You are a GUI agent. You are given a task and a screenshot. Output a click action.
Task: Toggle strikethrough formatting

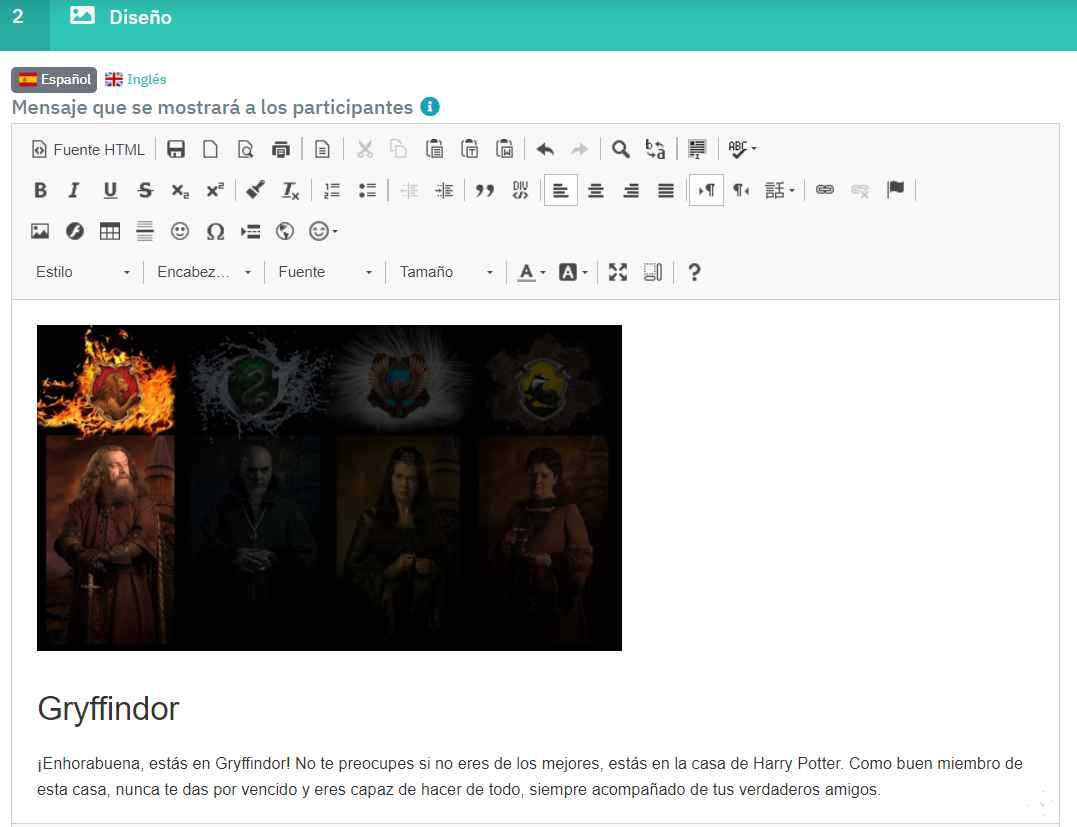pyautogui.click(x=145, y=190)
